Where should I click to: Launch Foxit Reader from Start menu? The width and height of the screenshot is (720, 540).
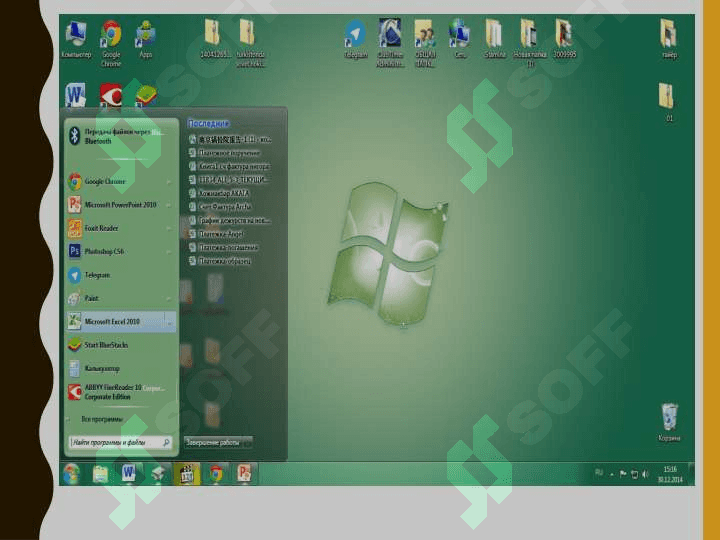coord(120,228)
